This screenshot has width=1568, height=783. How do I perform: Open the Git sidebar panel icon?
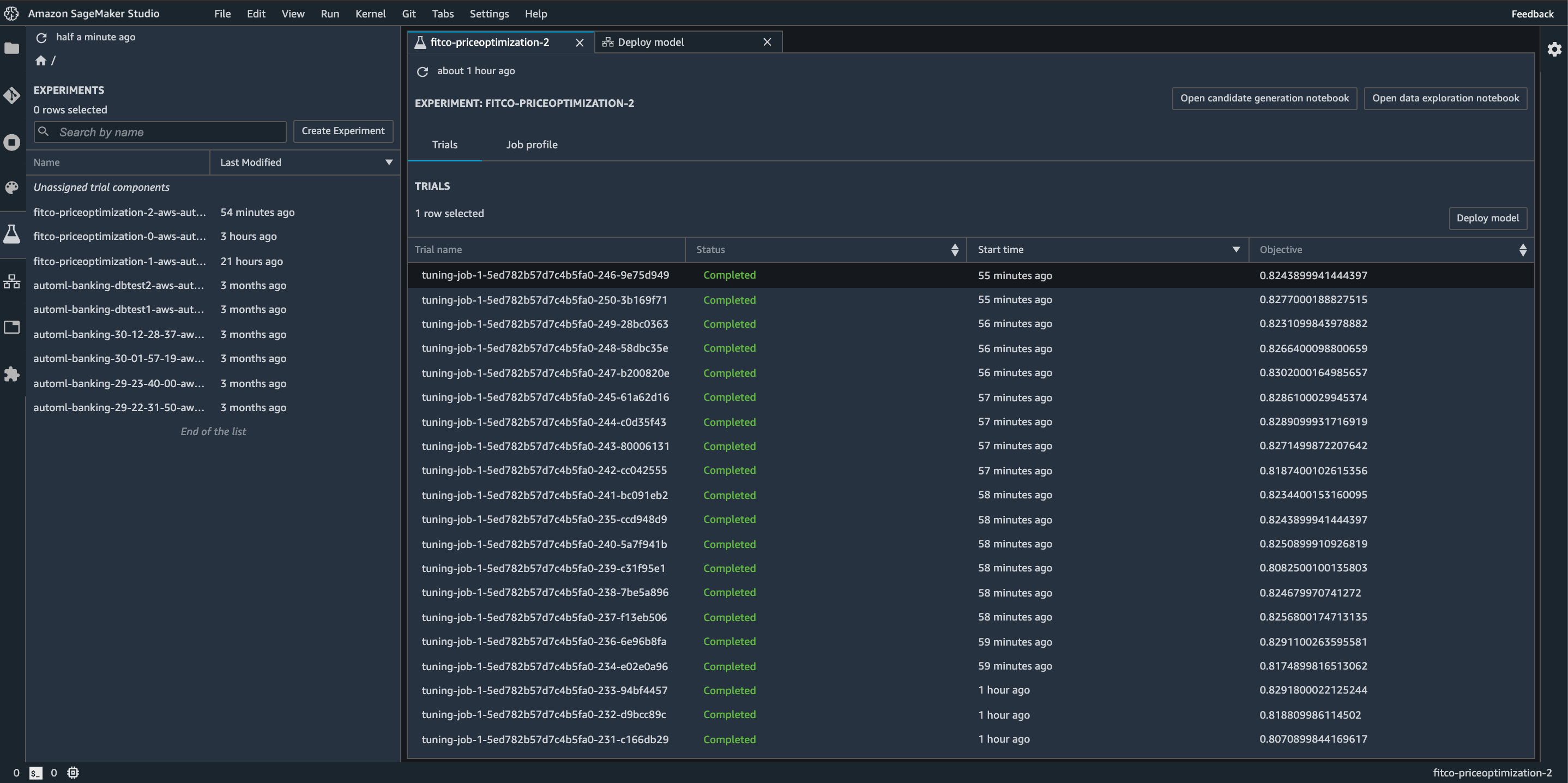click(11, 95)
